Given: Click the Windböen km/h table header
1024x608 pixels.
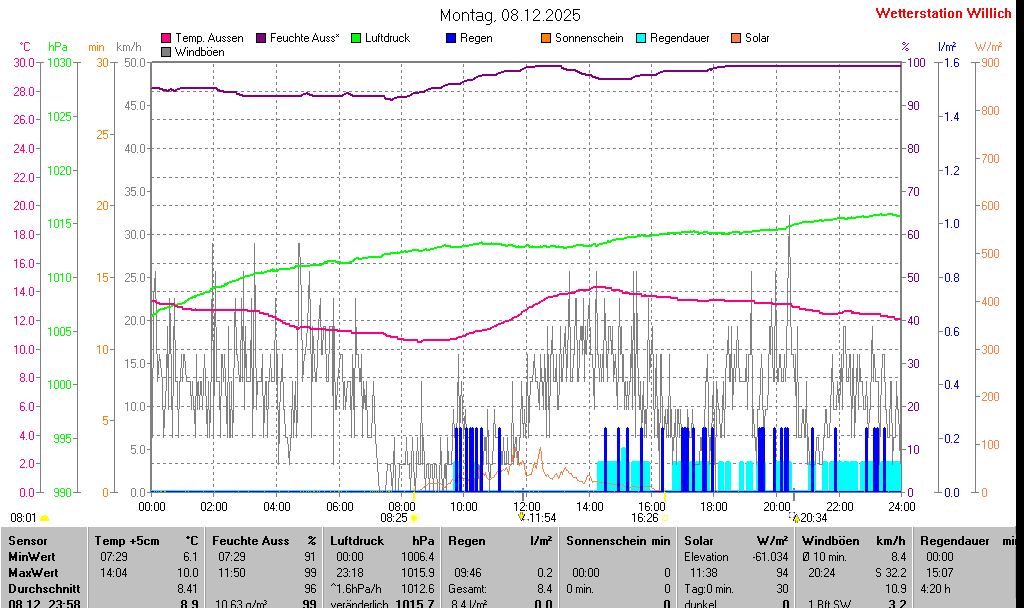Looking at the screenshot, I should [x=853, y=540].
